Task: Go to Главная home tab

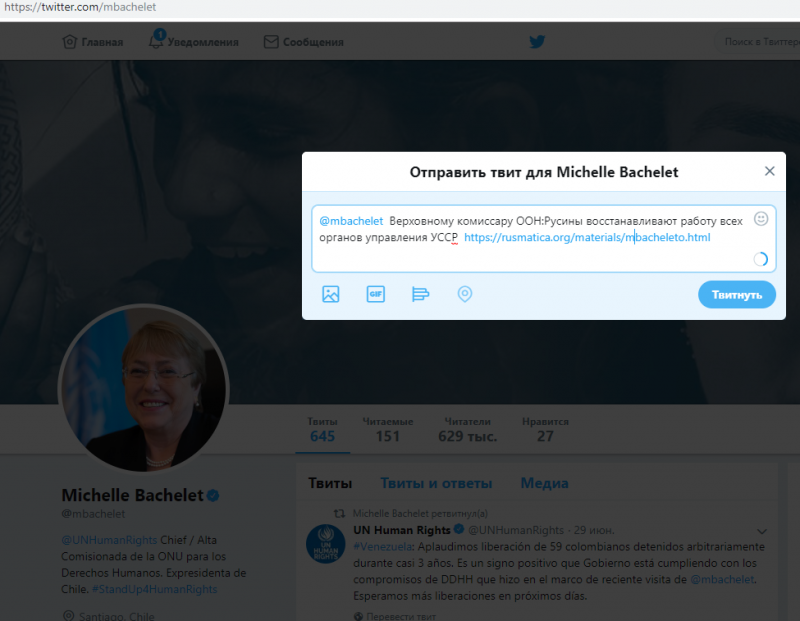Action: 93,42
